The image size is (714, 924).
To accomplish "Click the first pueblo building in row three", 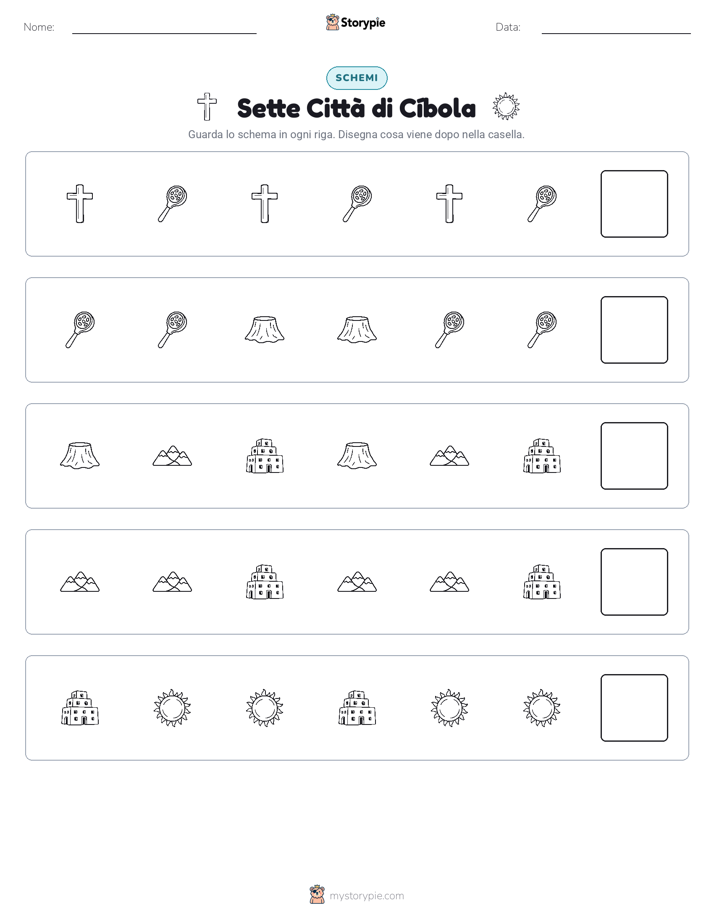I will [265, 456].
